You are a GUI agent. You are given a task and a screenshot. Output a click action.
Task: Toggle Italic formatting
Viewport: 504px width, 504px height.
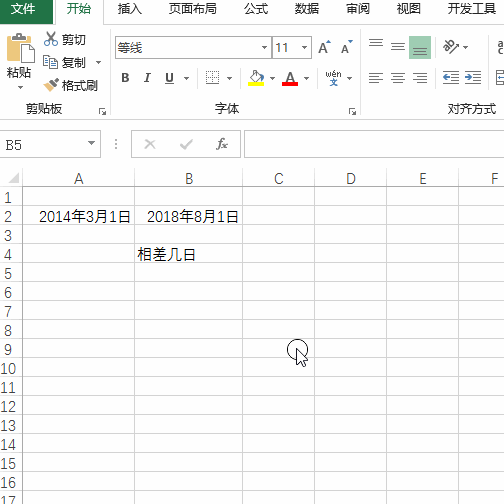click(x=147, y=78)
